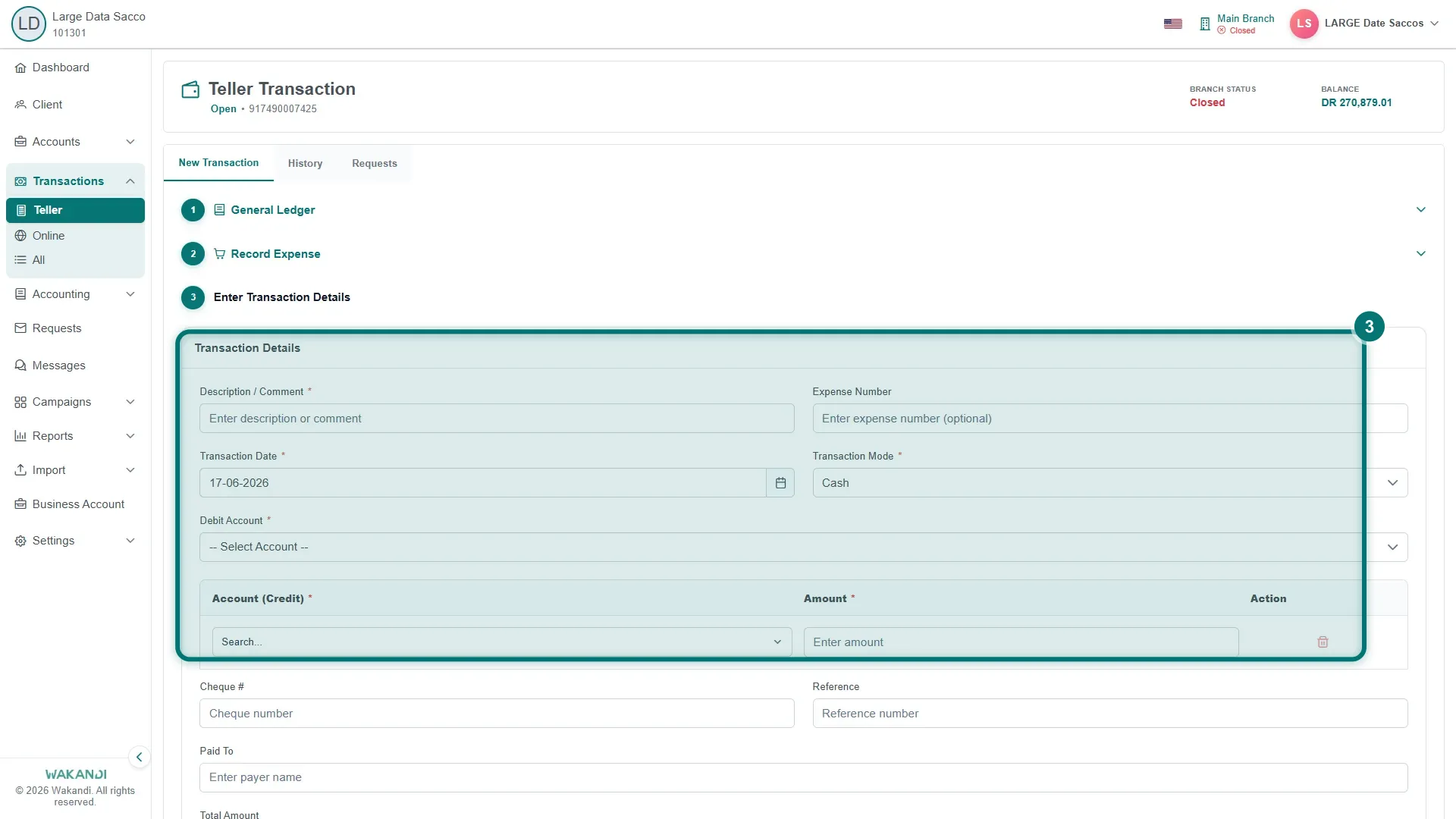Click the balance DR 270,879.01 value

(x=1356, y=103)
